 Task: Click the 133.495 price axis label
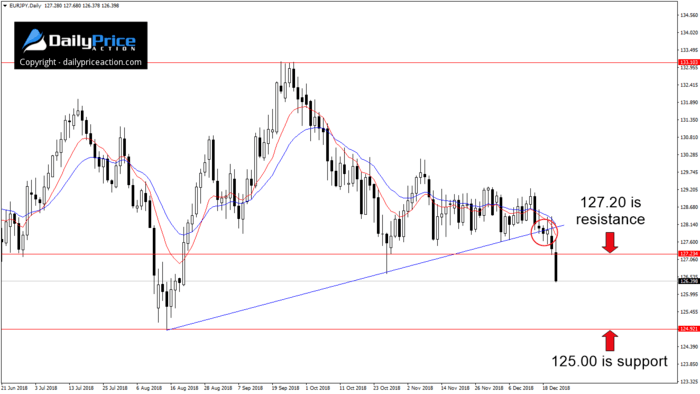click(x=689, y=50)
